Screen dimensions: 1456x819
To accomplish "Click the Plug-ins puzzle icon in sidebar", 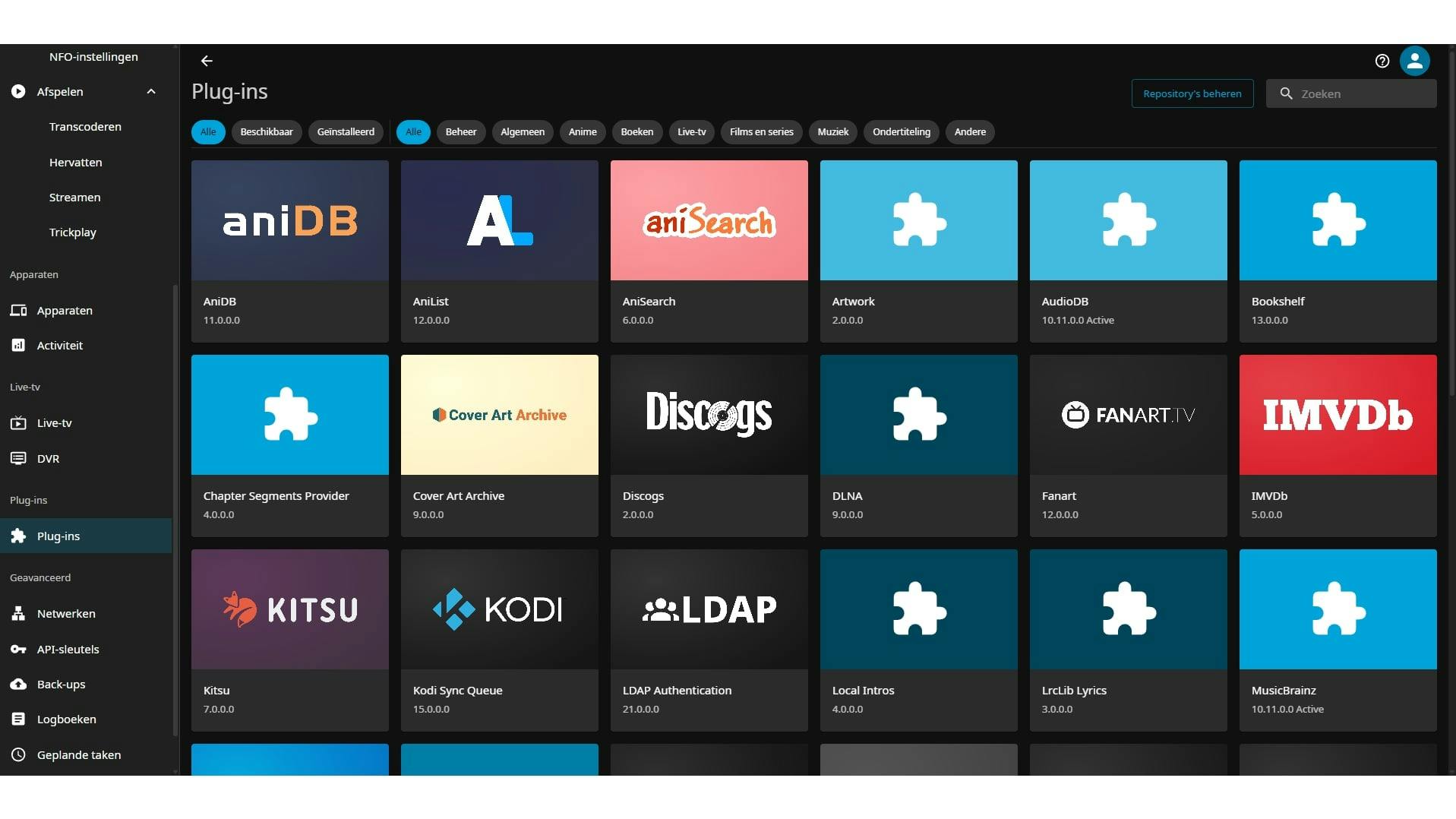I will [18, 536].
